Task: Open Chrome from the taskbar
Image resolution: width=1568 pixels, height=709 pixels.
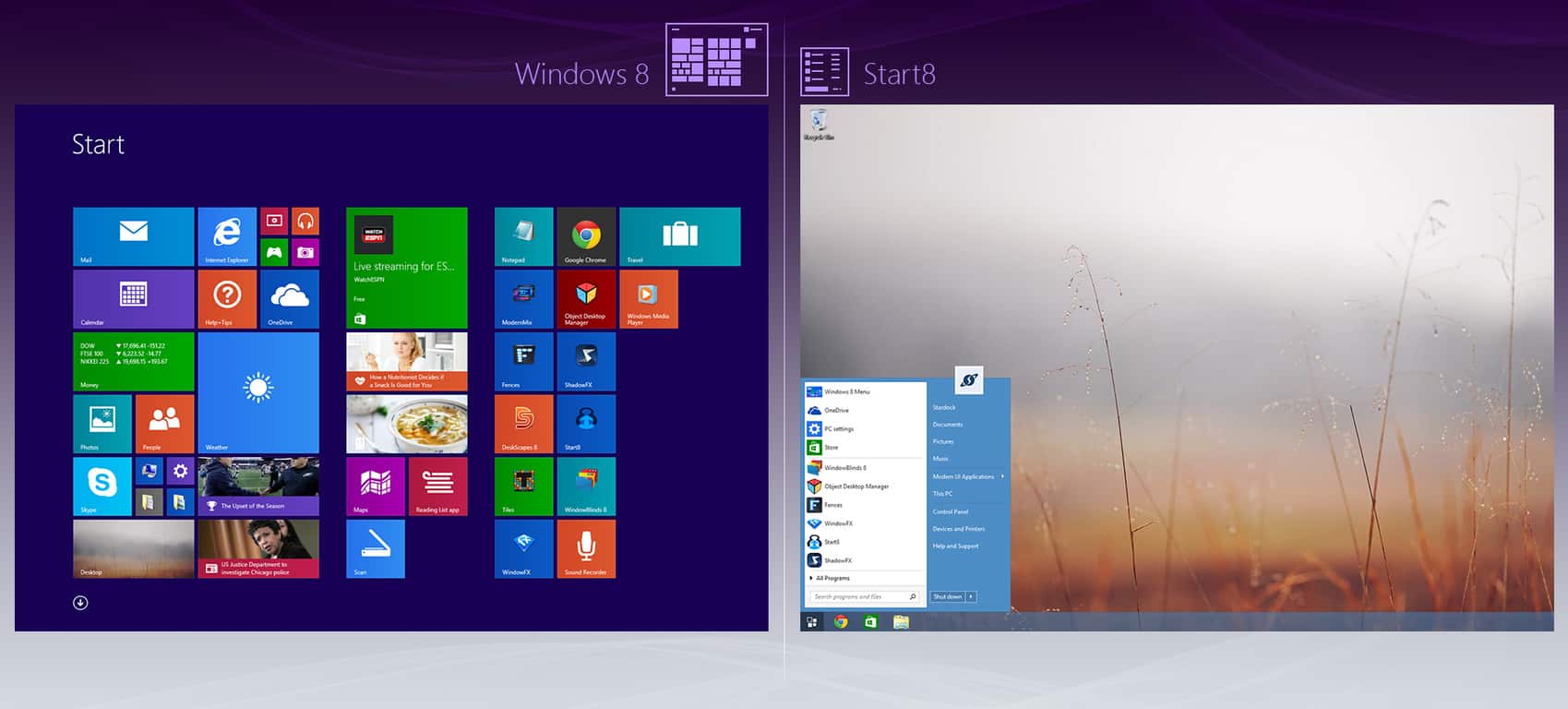Action: (841, 622)
